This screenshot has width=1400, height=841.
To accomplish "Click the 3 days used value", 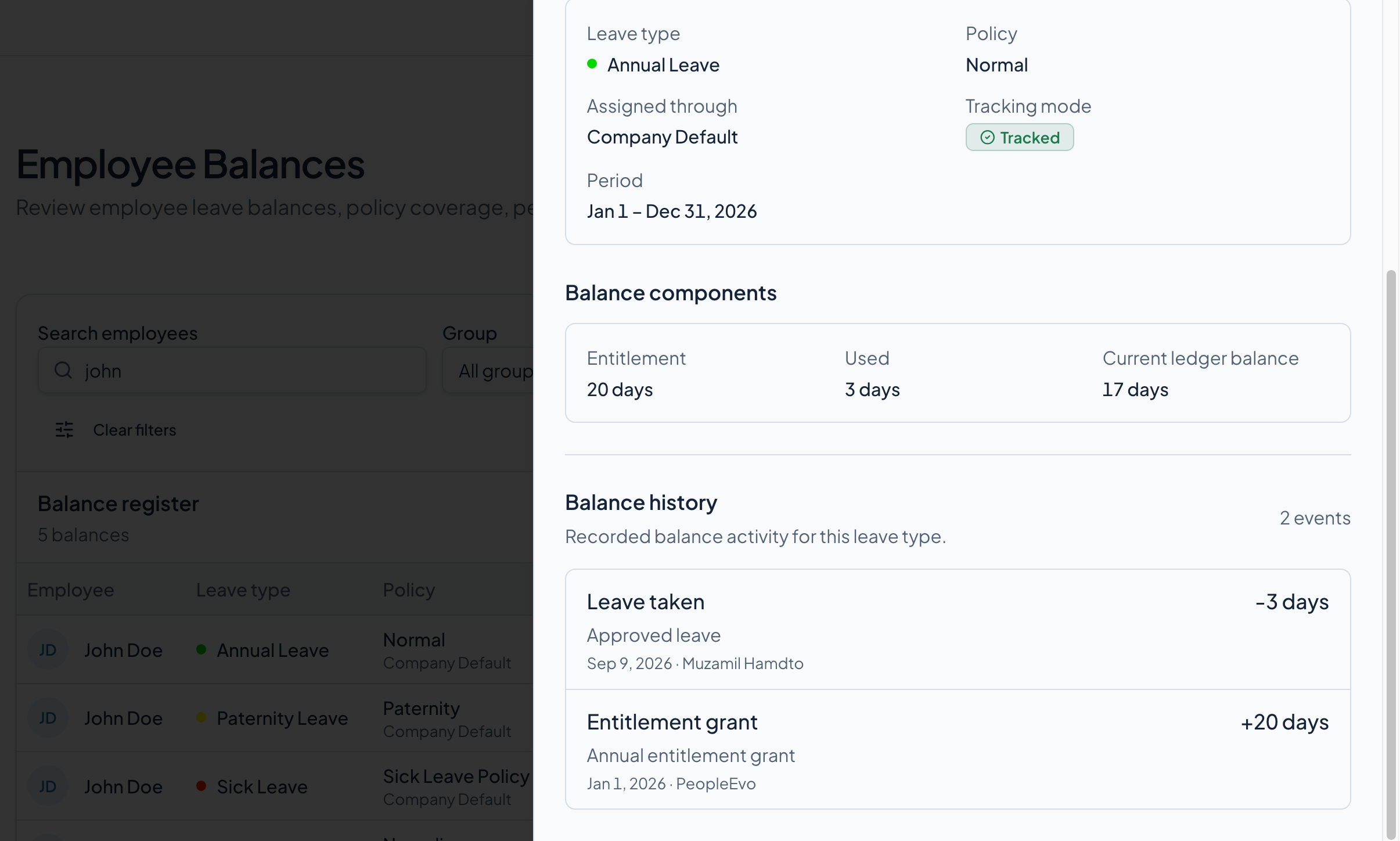I will [872, 389].
